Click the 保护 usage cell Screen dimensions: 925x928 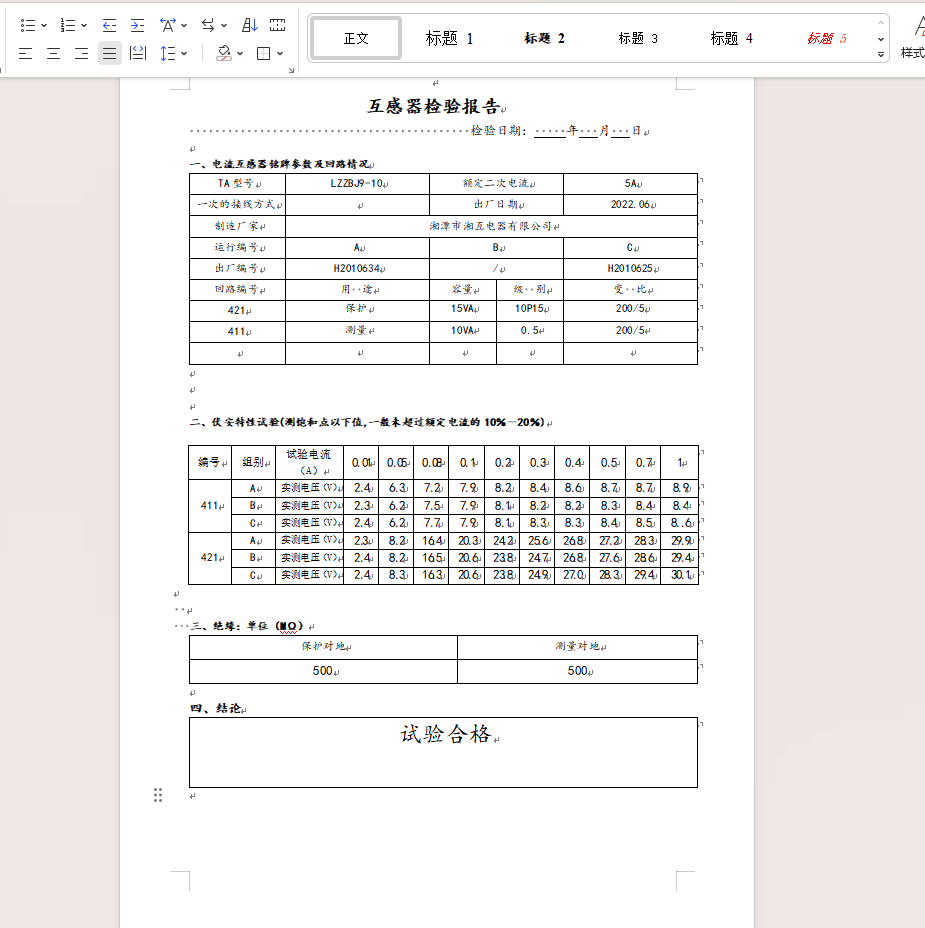(x=357, y=309)
